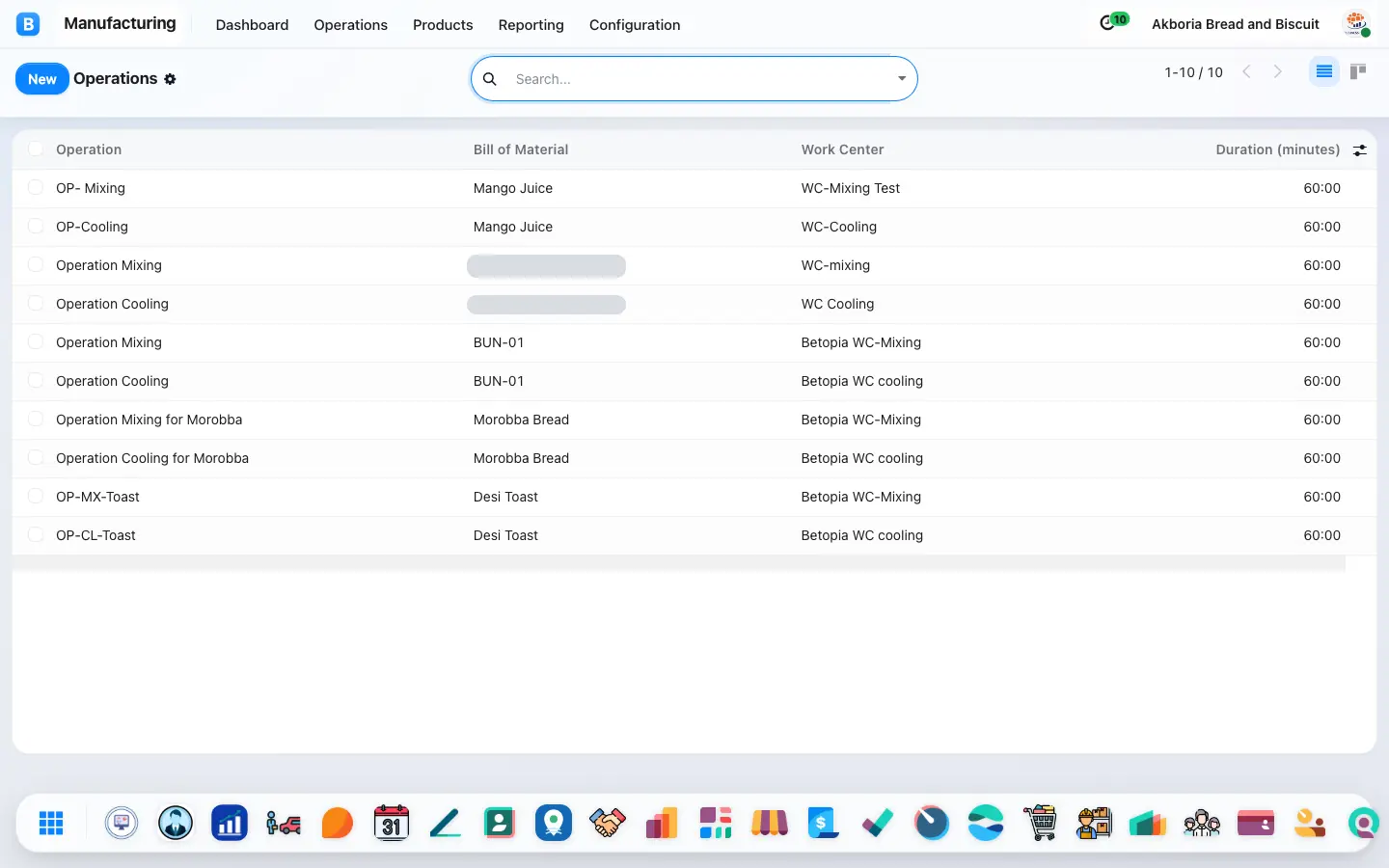Open the orange chat bubble app
1389x868 pixels.
(338, 823)
